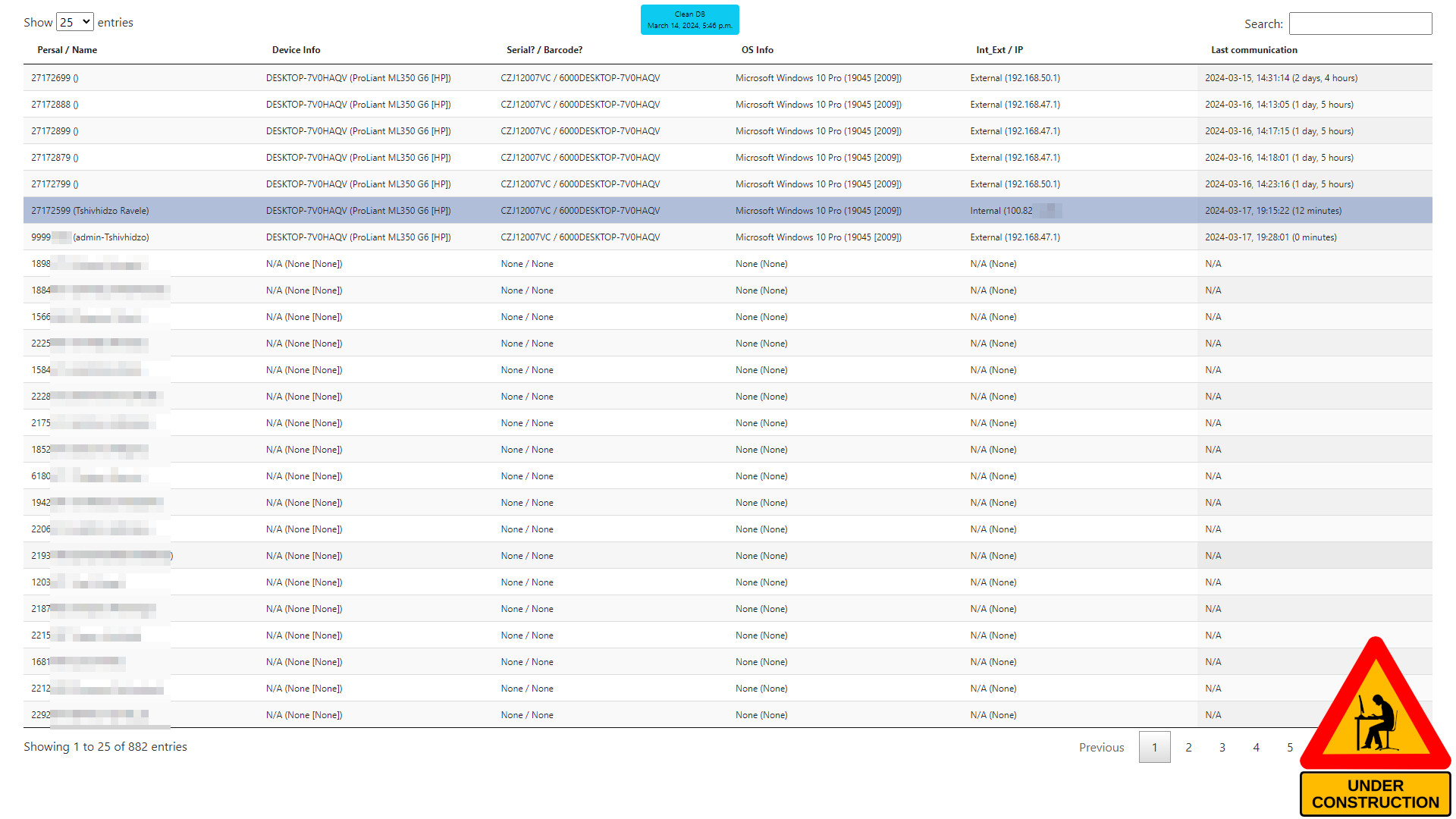Select the highlighted Tshivhidzo Ravele row
The height and width of the screenshot is (819, 1456).
tap(89, 211)
